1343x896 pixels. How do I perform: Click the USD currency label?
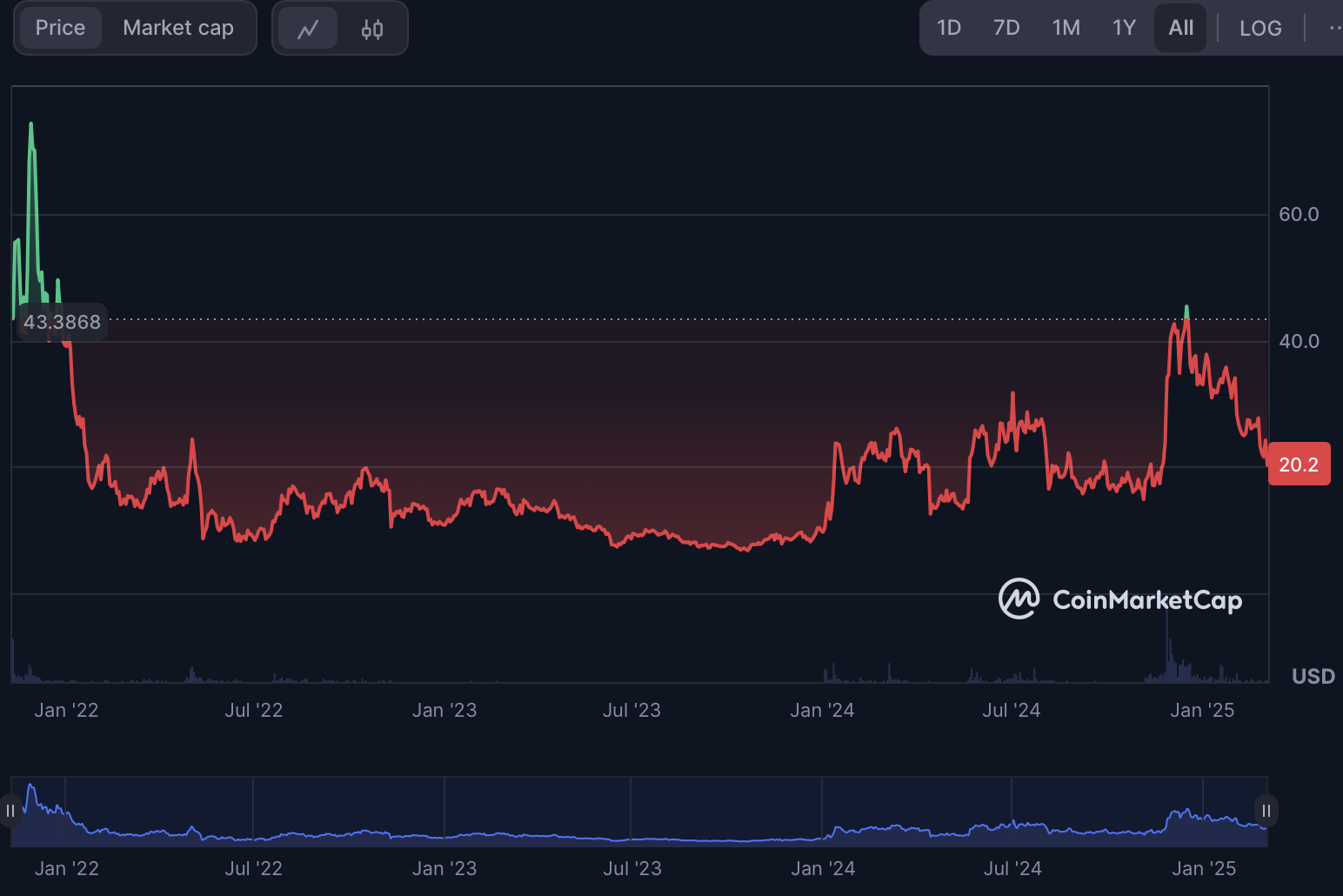(1313, 676)
